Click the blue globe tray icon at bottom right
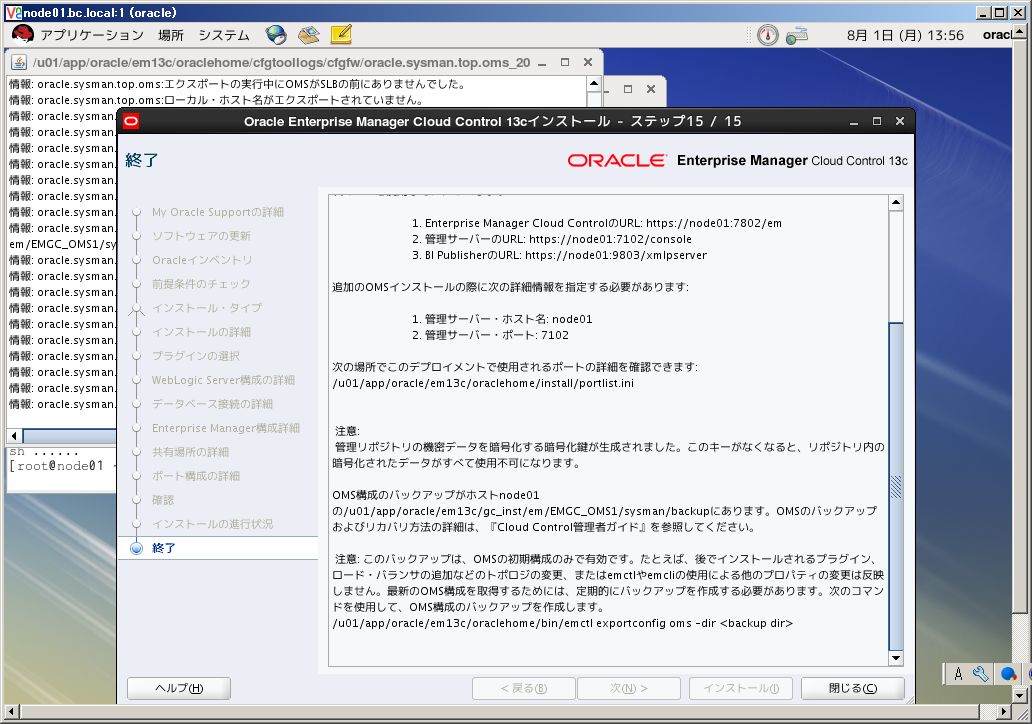Image resolution: width=1032 pixels, height=724 pixels. [x=1008, y=674]
